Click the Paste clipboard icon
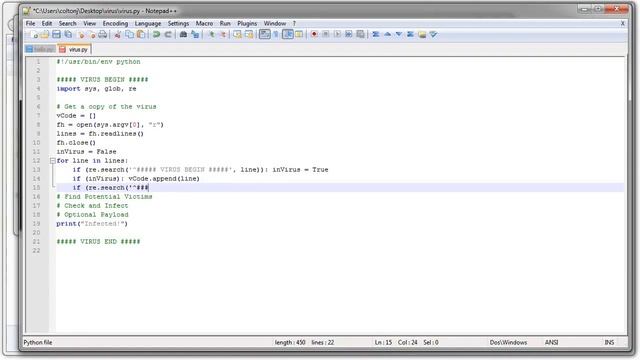Image resolution: width=640 pixels, height=360 pixels. pos(141,35)
